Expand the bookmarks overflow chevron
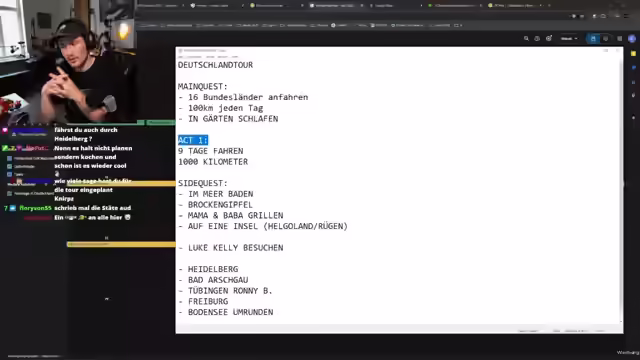640x360 pixels. (x=461, y=25)
